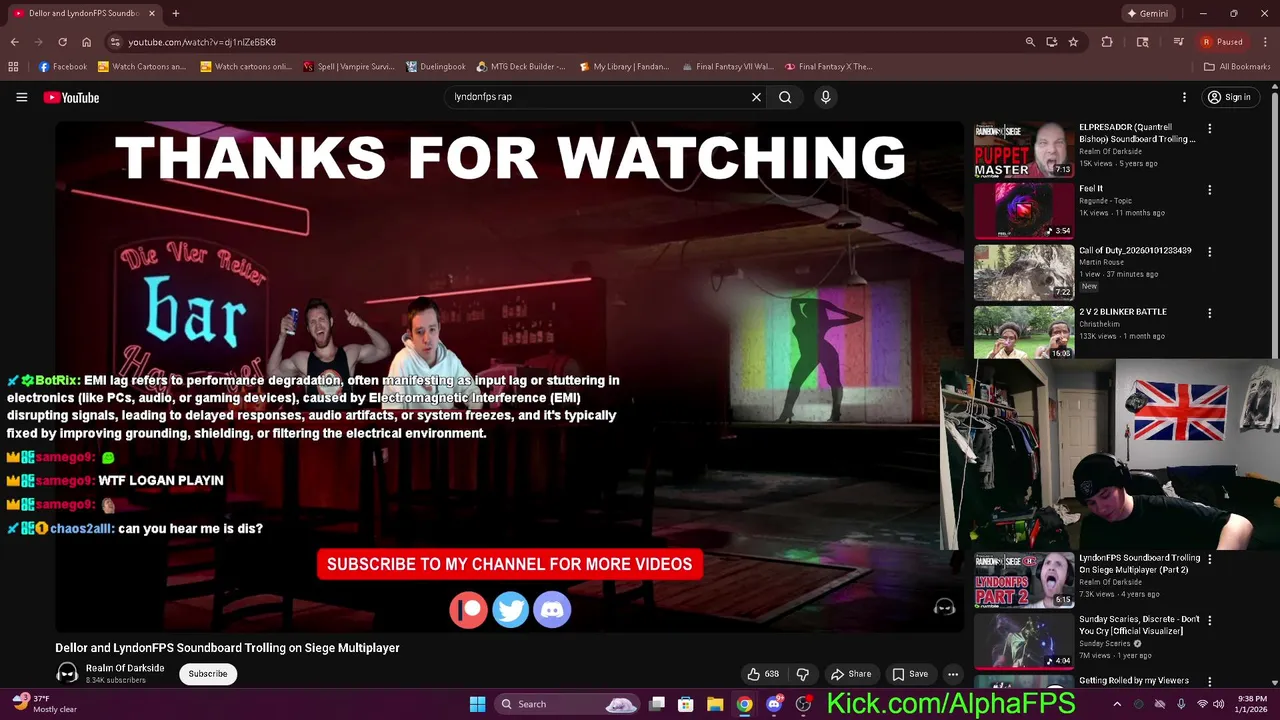Open '2 V 2 BLINKER BATTLE' video thumbnail
1280x720 pixels.
[x=1024, y=332]
